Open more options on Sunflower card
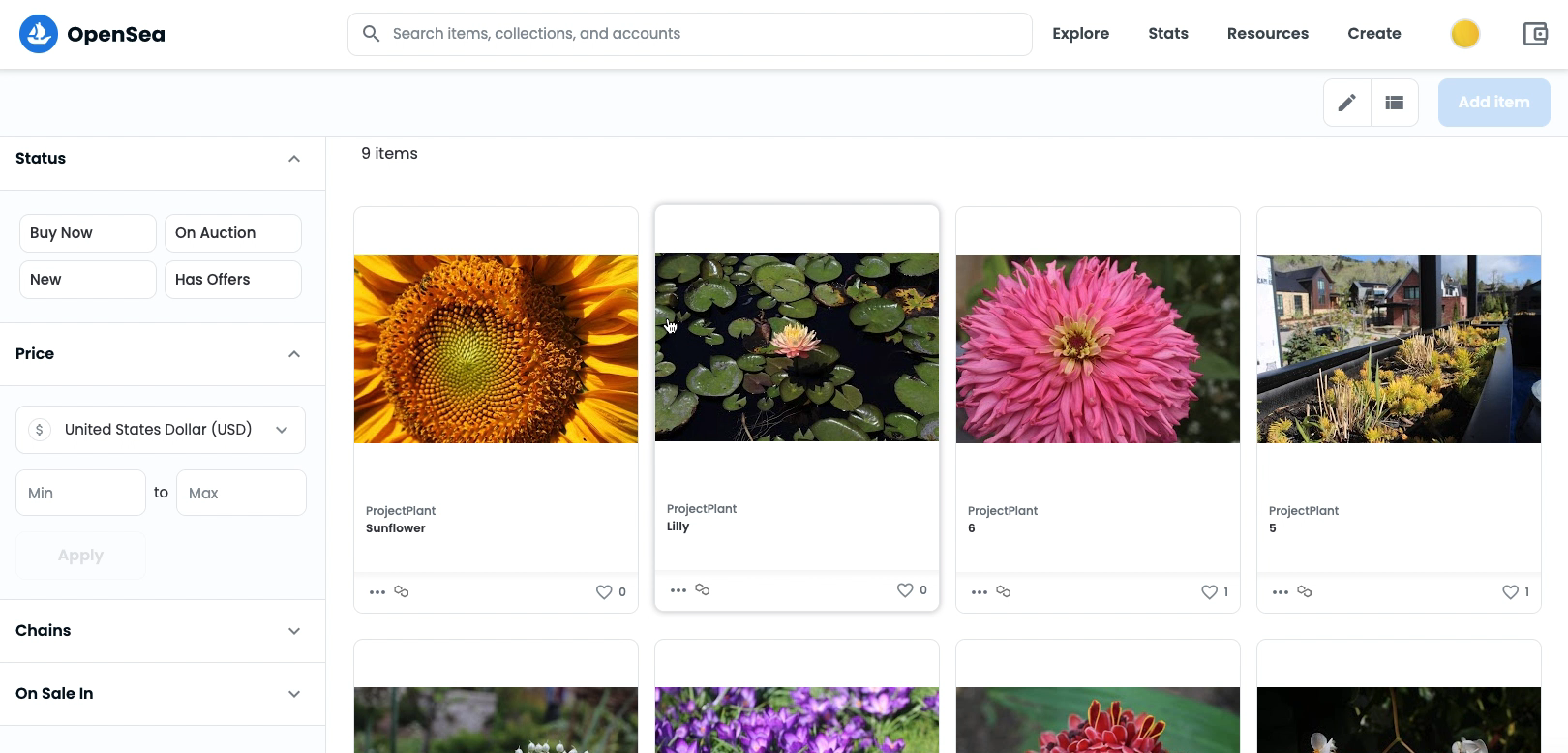Screen dimensions: 1568x753 (377, 591)
